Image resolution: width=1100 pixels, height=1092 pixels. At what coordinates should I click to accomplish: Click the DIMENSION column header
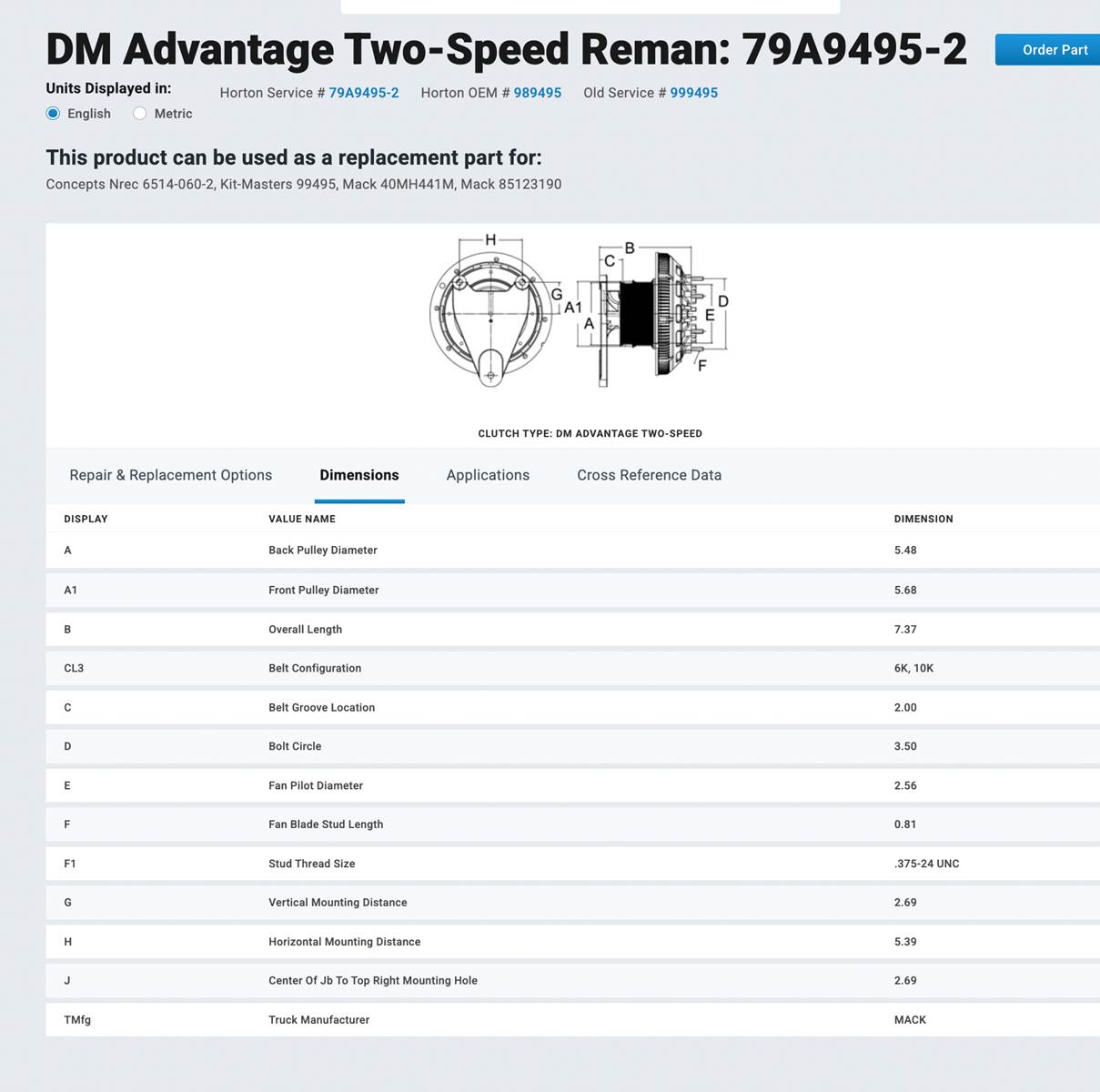923,519
